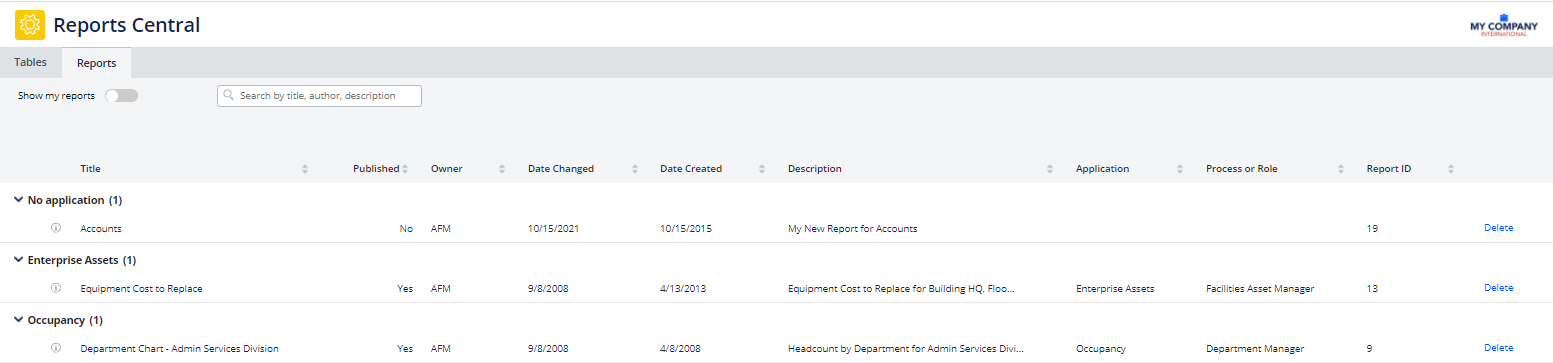Viewport: 1553px width, 363px height.
Task: Sort by Description column arrows
Action: (x=1050, y=169)
